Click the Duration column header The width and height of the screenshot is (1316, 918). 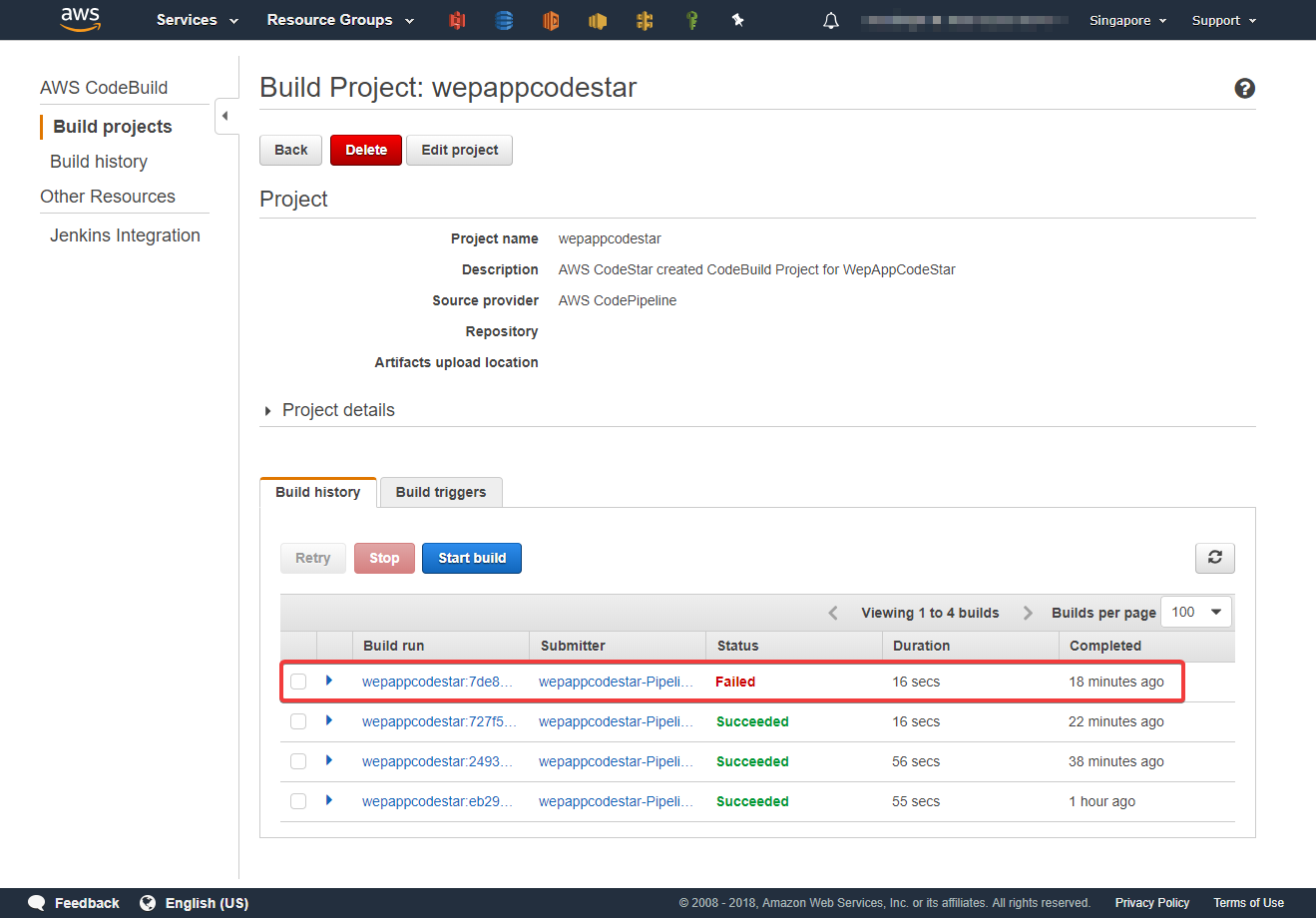pyautogui.click(x=922, y=646)
